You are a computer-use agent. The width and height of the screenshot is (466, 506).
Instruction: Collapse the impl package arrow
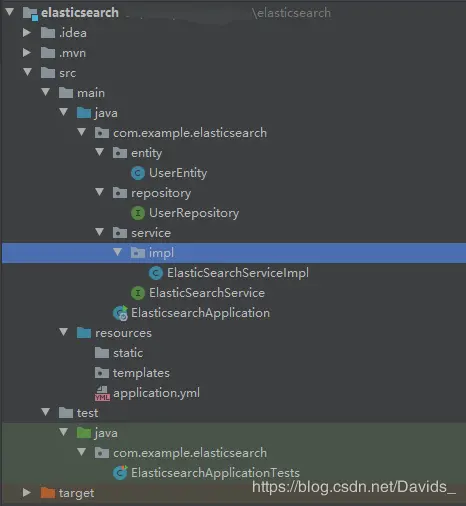click(118, 252)
